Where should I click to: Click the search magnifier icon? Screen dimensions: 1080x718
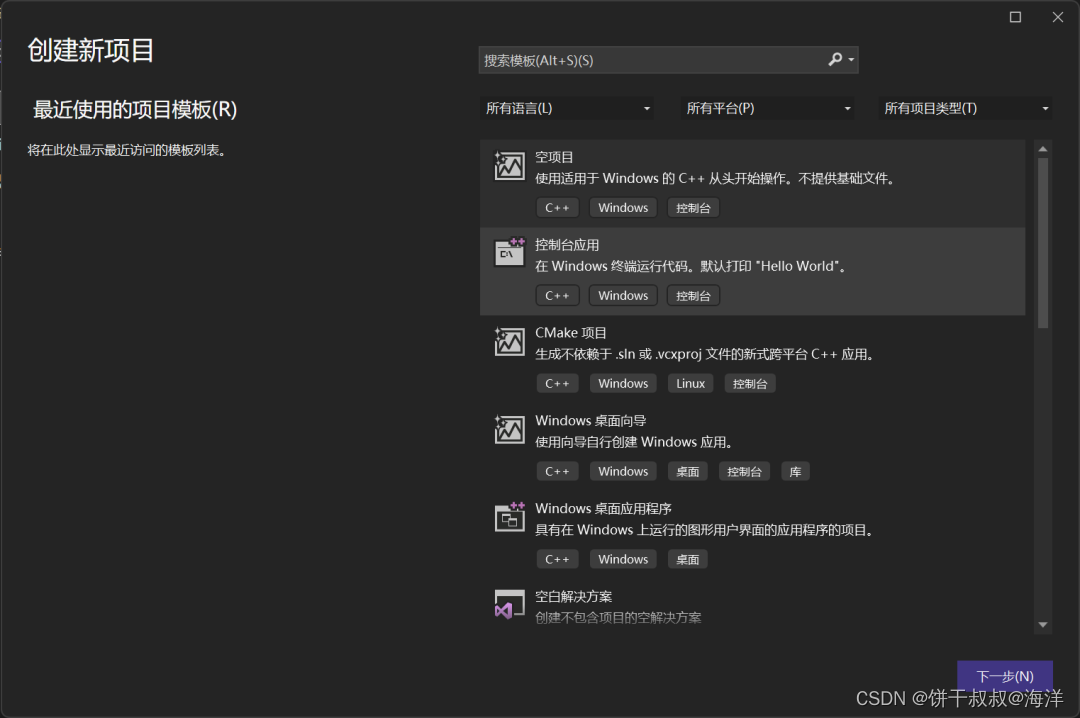tap(835, 60)
